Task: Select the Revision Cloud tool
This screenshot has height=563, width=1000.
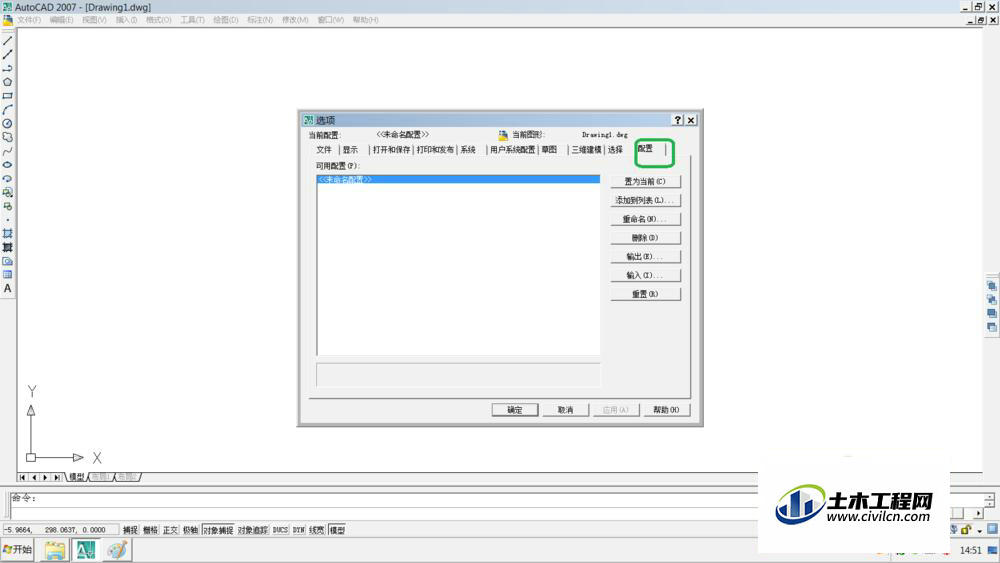Action: (x=8, y=137)
